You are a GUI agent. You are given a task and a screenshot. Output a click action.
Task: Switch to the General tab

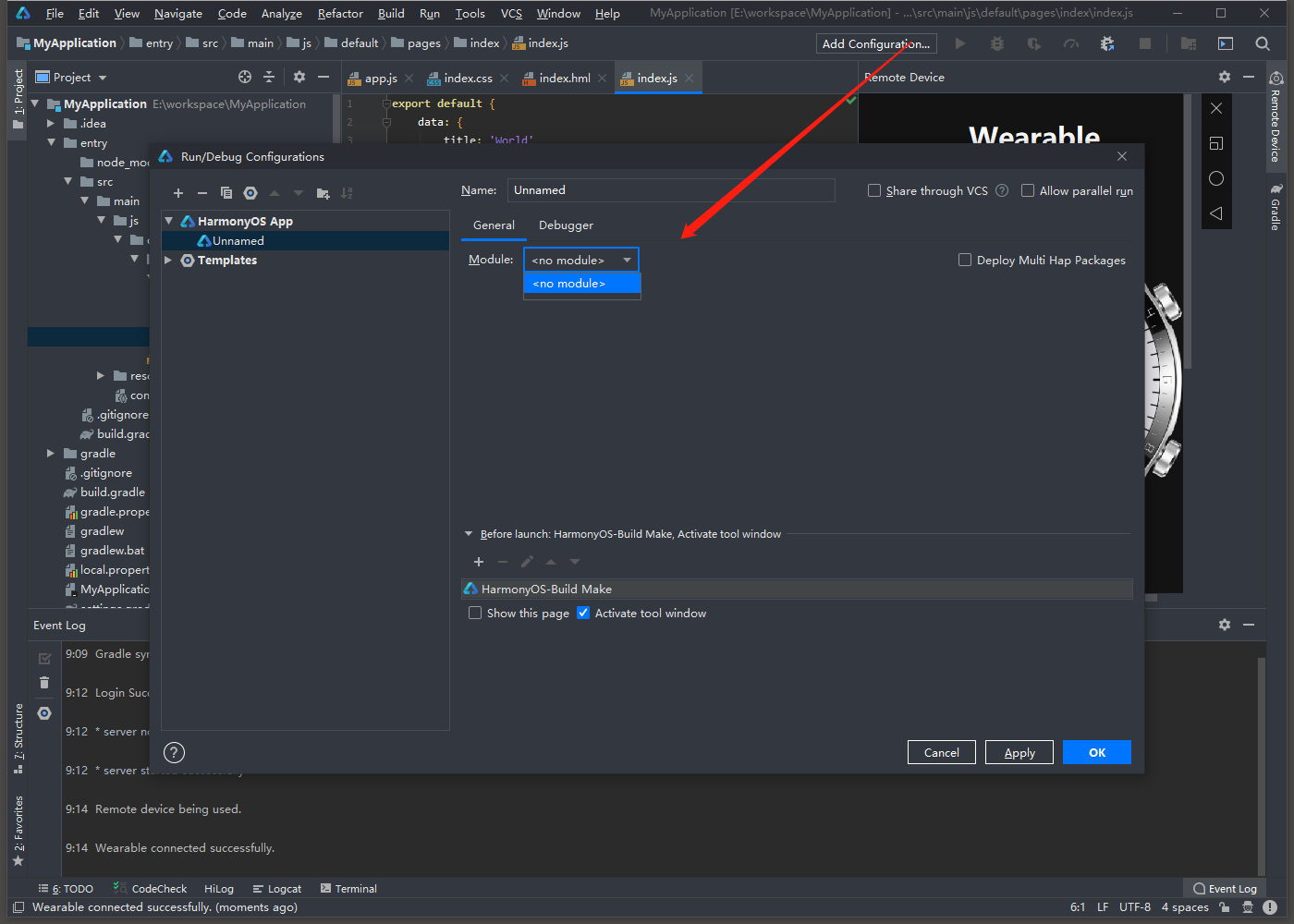[494, 225]
